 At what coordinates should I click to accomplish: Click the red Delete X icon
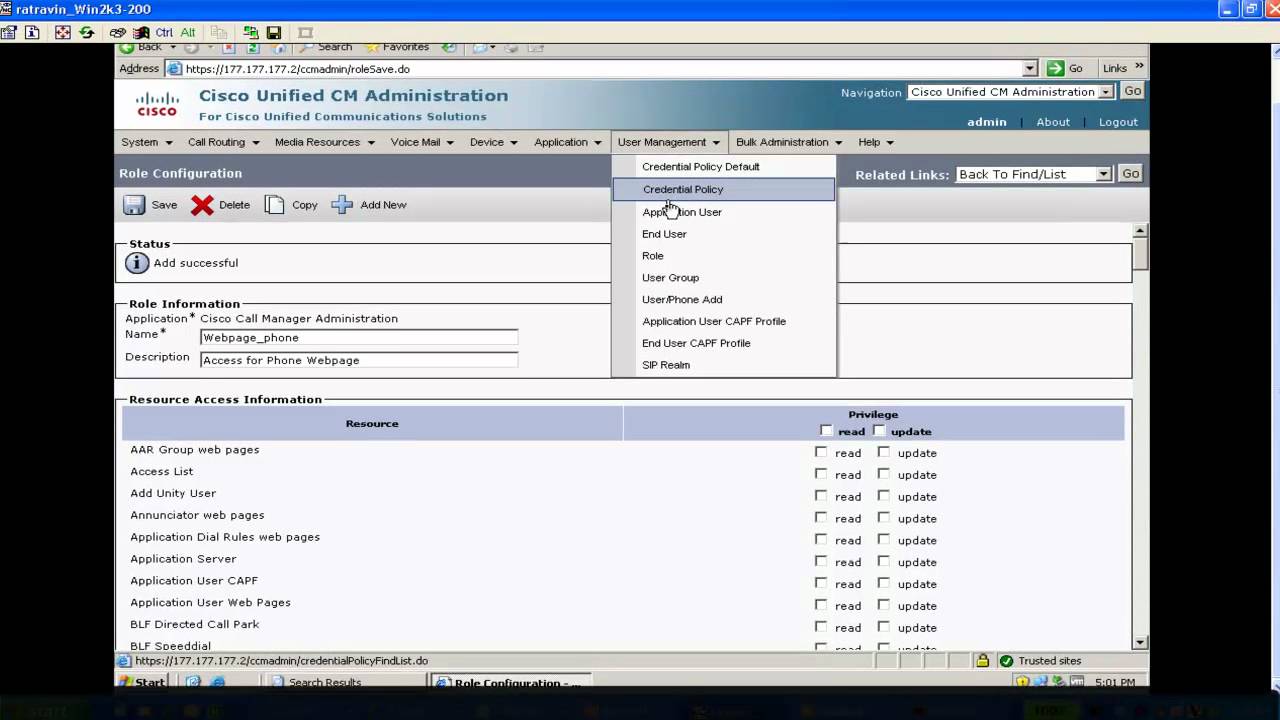(202, 205)
